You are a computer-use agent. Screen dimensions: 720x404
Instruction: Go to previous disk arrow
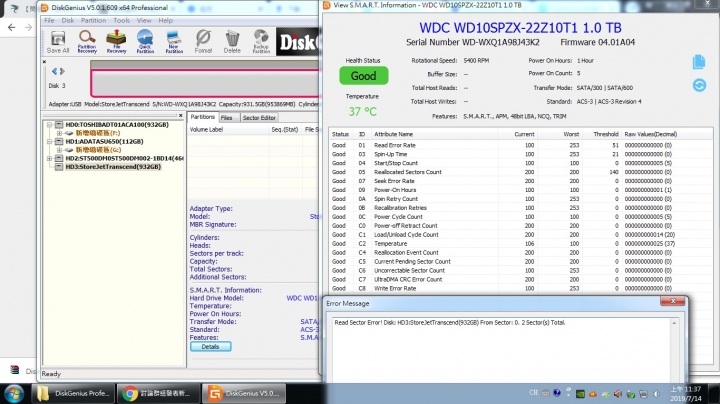coord(55,71)
